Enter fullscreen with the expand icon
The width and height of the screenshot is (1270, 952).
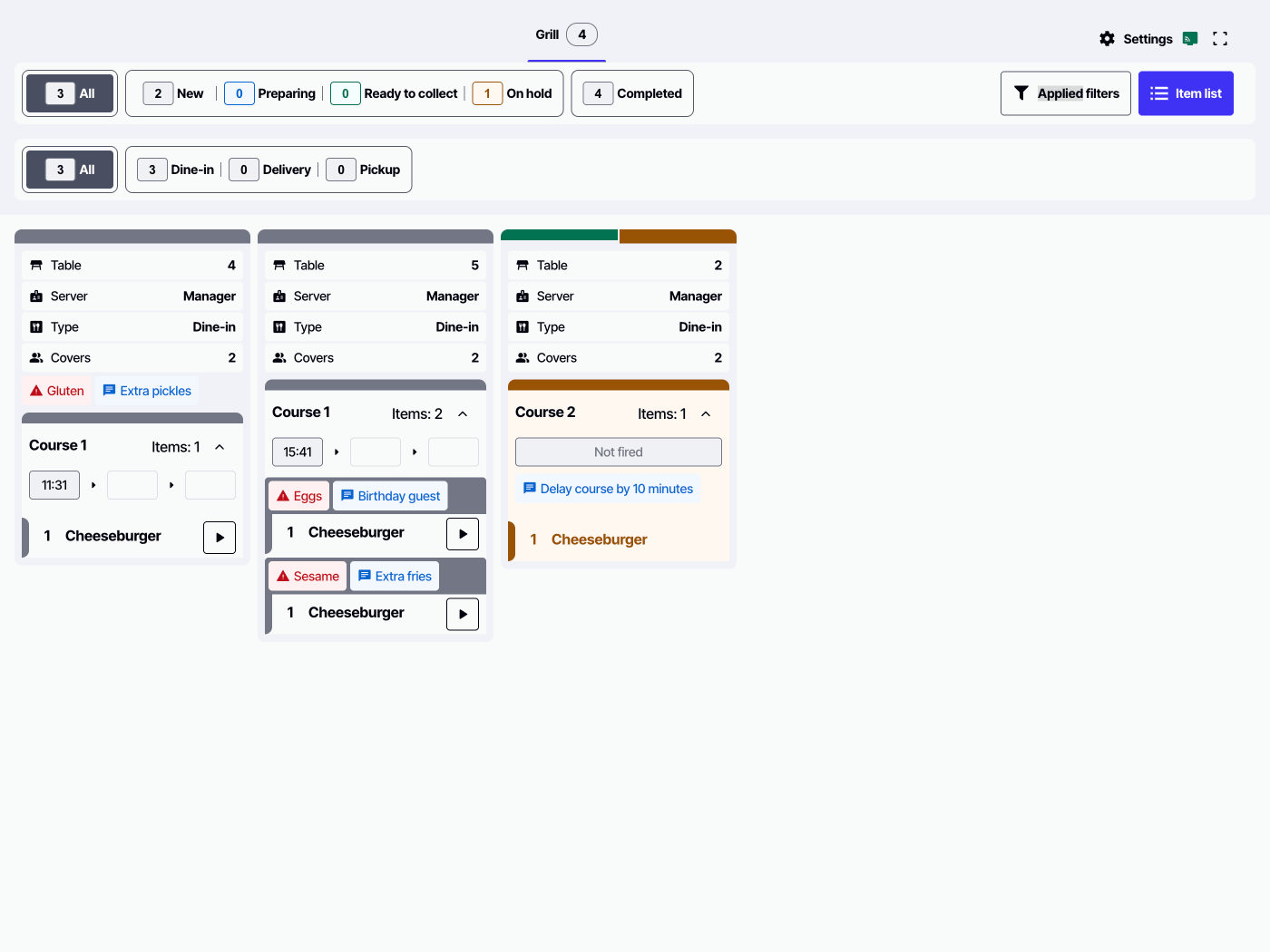coord(1220,39)
